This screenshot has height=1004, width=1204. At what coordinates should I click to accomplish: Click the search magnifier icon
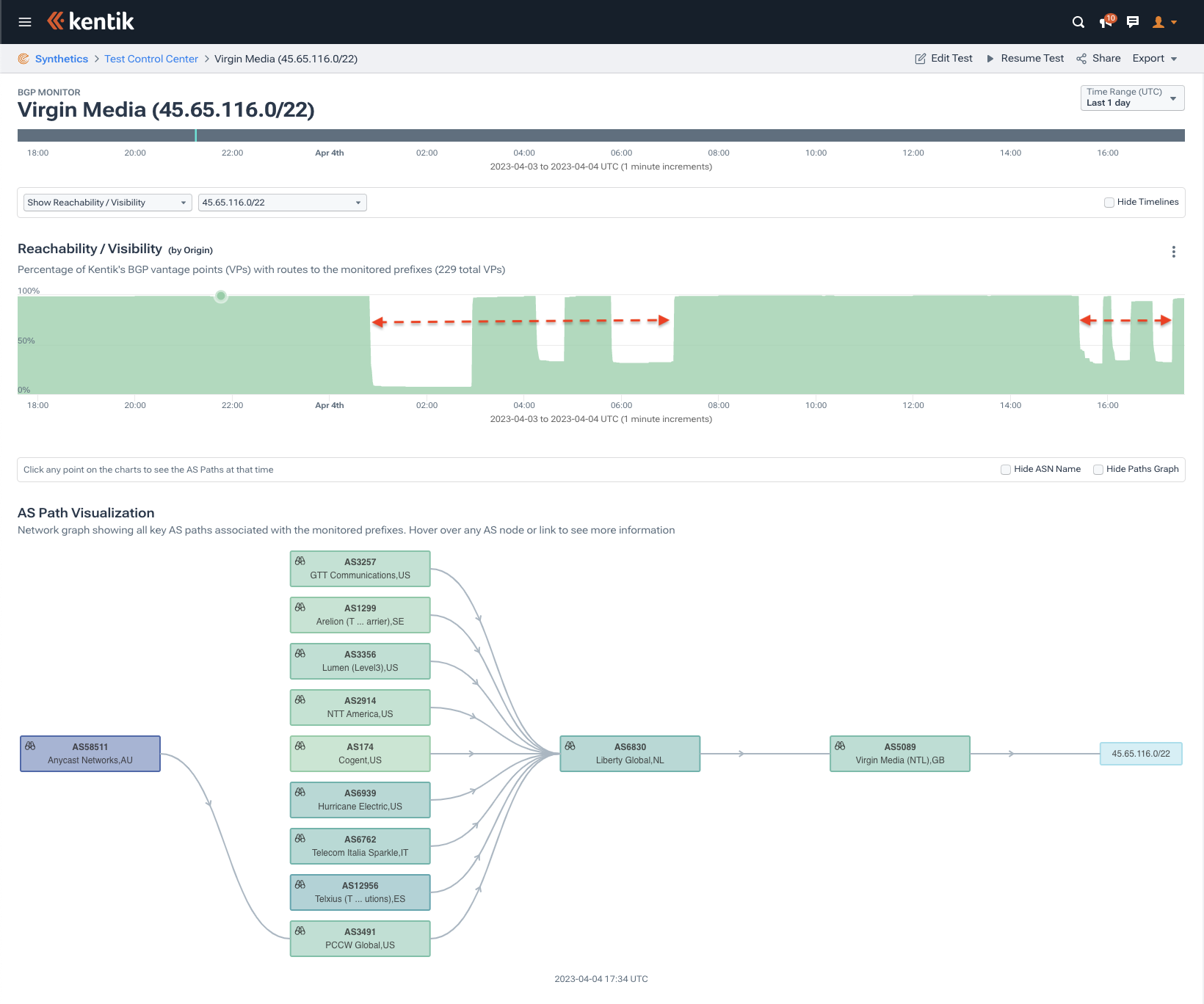click(1078, 22)
